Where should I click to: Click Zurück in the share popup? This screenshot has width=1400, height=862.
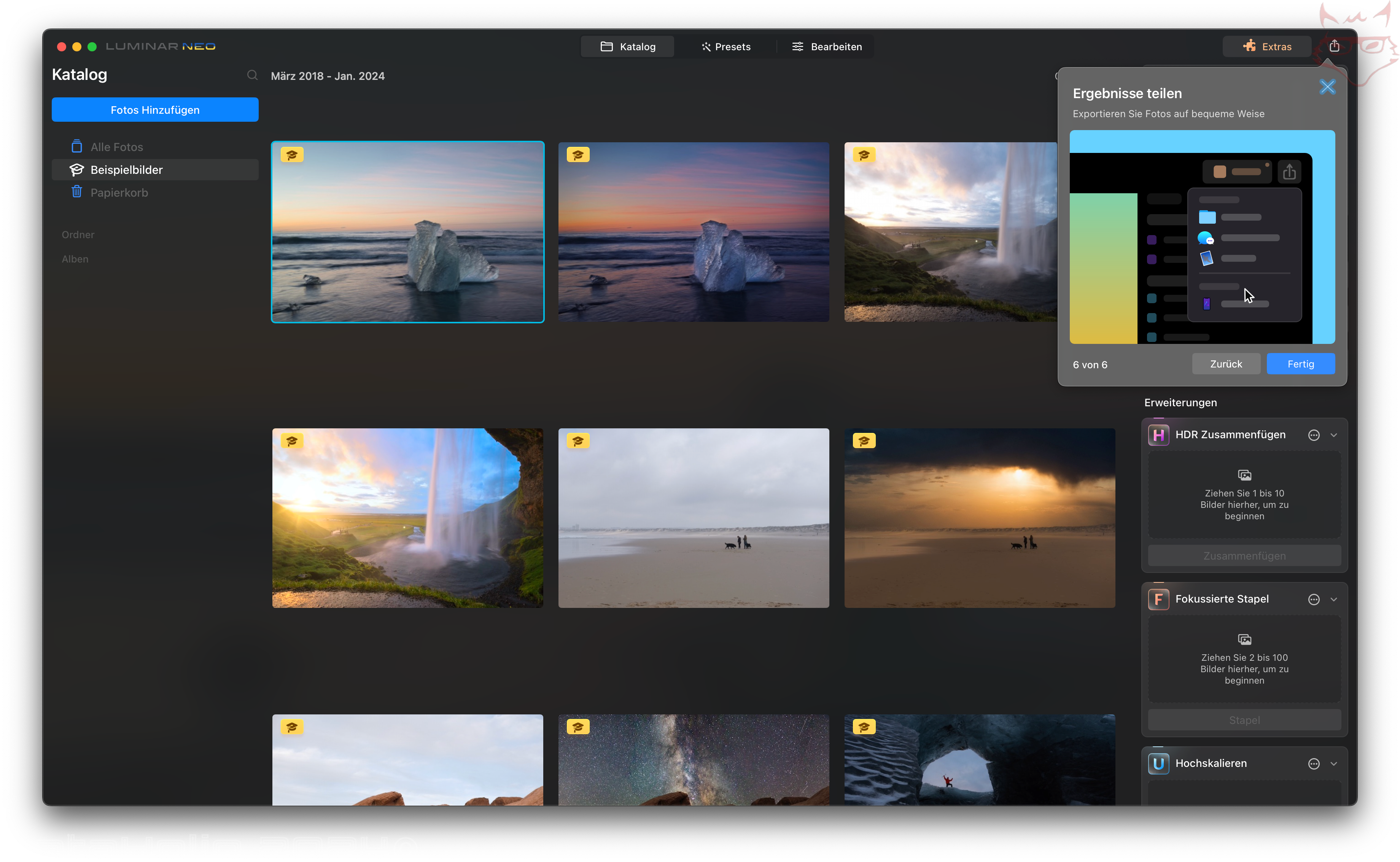[x=1225, y=364]
